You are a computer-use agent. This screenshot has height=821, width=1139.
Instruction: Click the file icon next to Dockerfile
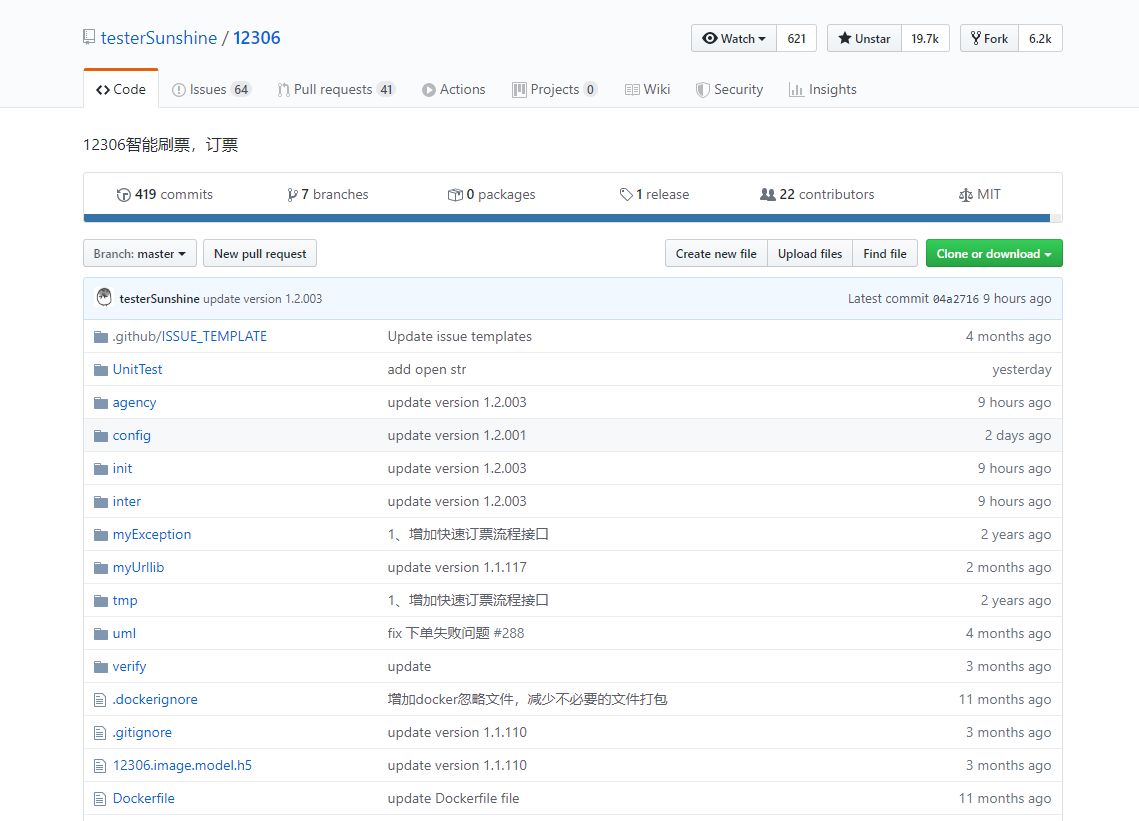[x=100, y=799]
